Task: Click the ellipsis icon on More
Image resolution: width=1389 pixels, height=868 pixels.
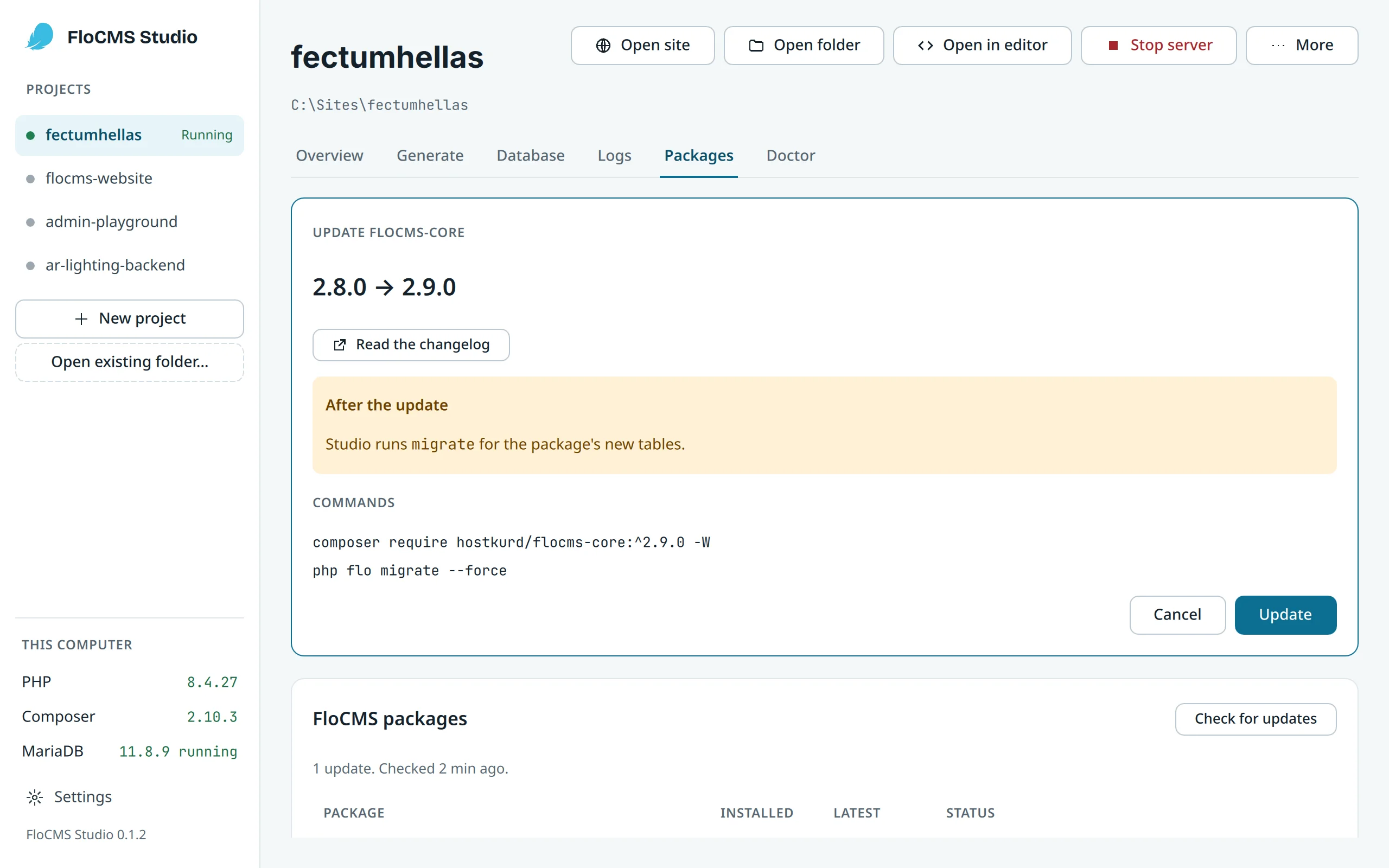Action: (x=1278, y=46)
